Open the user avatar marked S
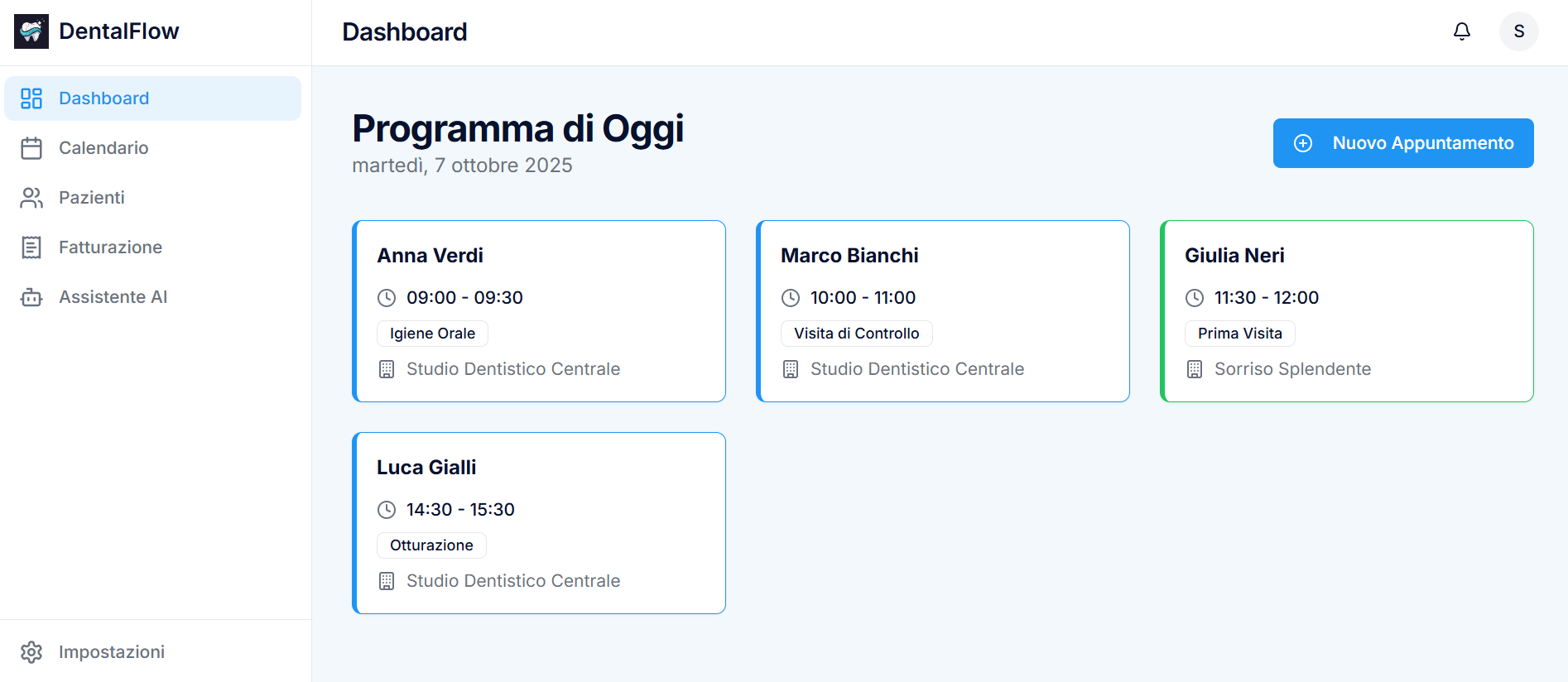Screen dimensions: 1568x682 pos(1519,31)
